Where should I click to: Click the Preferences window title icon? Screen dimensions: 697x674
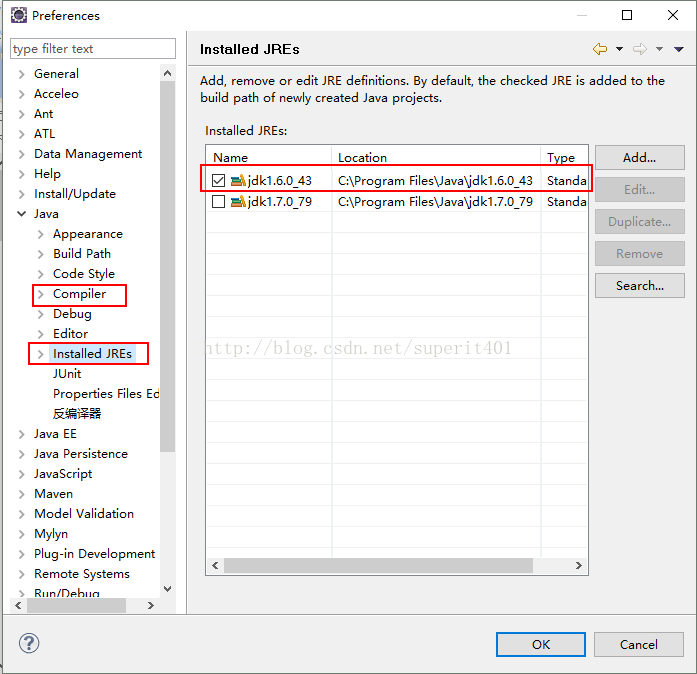[19, 16]
